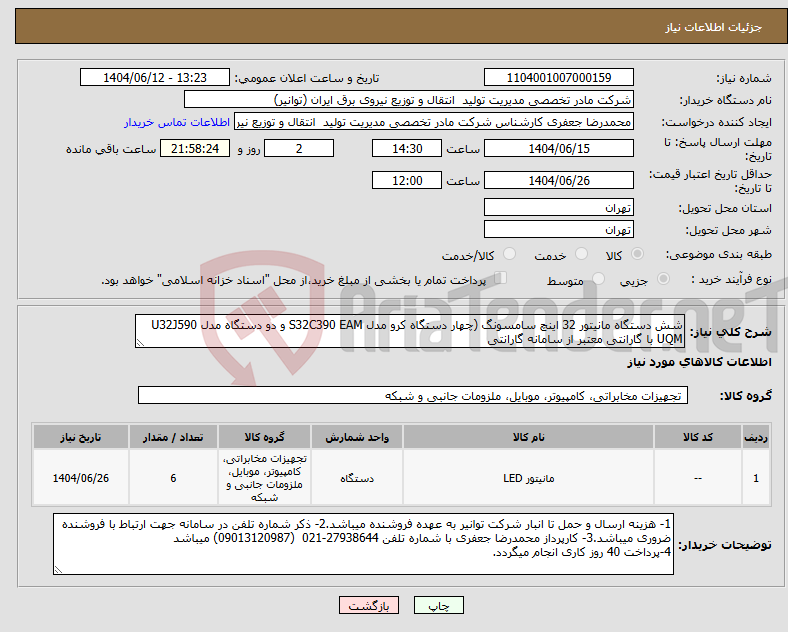Click the نام کالا column header

point(528,437)
